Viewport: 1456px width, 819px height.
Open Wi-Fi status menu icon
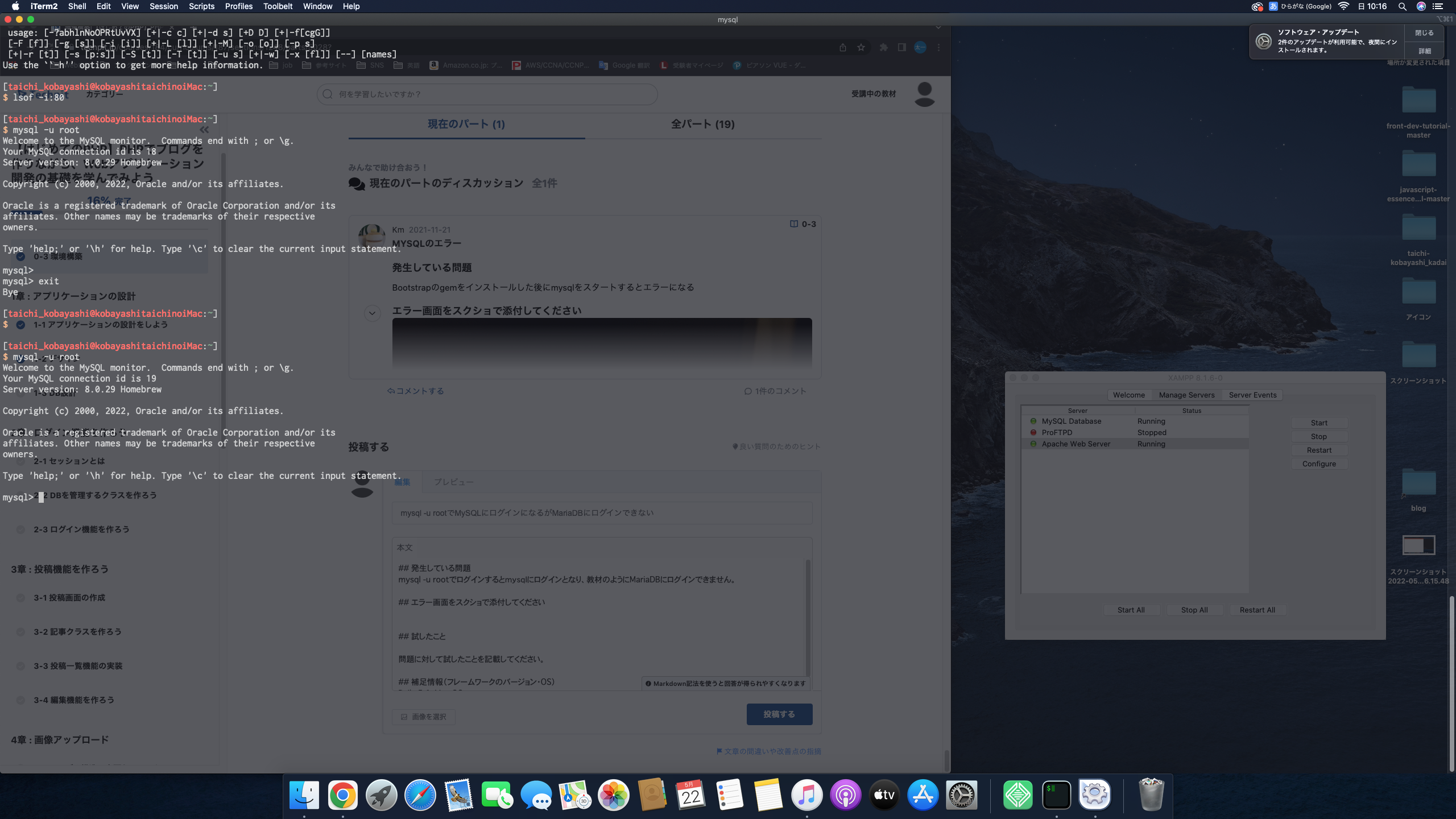(1344, 6)
